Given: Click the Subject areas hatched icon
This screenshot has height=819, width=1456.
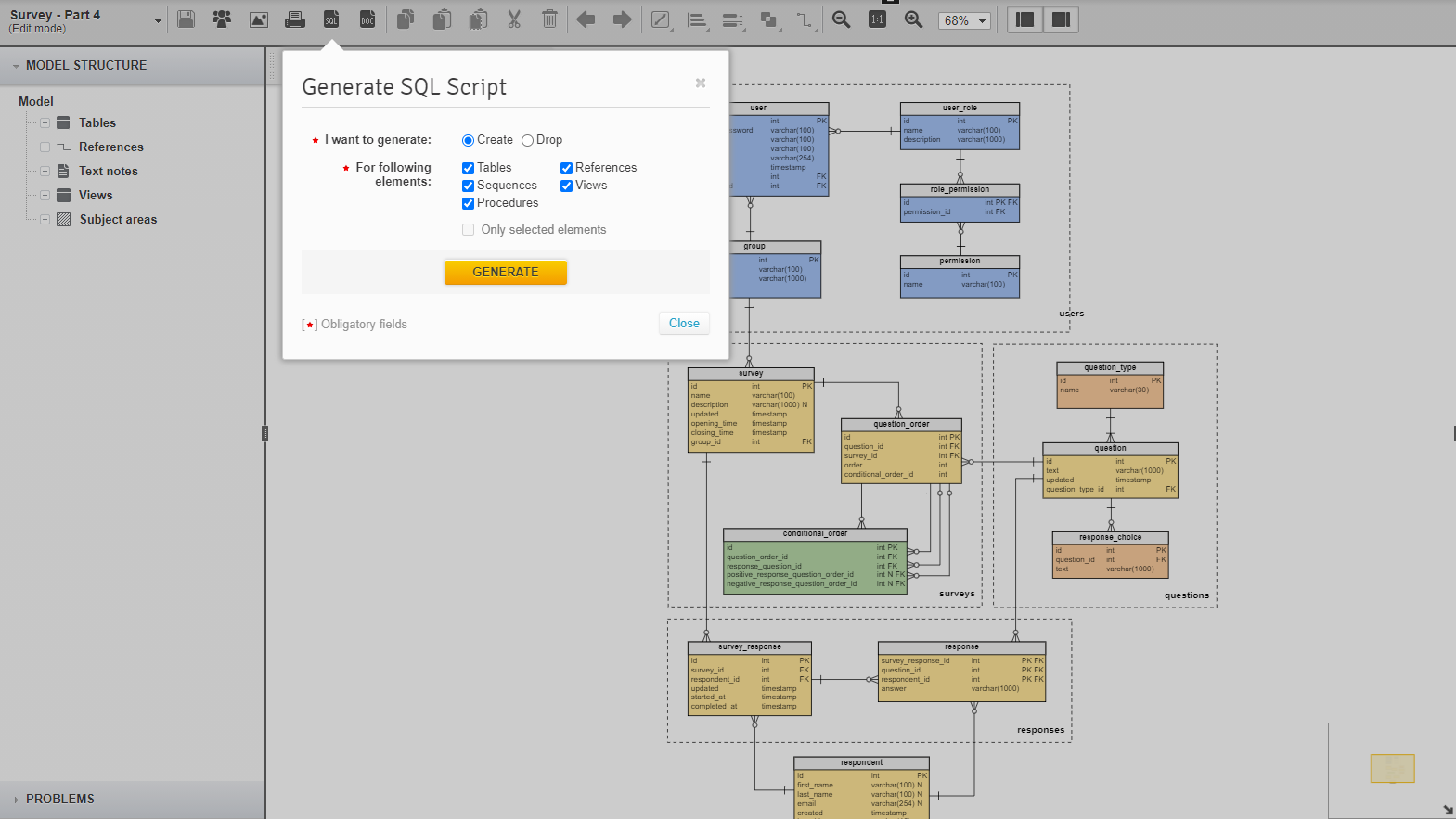Looking at the screenshot, I should click(x=63, y=219).
